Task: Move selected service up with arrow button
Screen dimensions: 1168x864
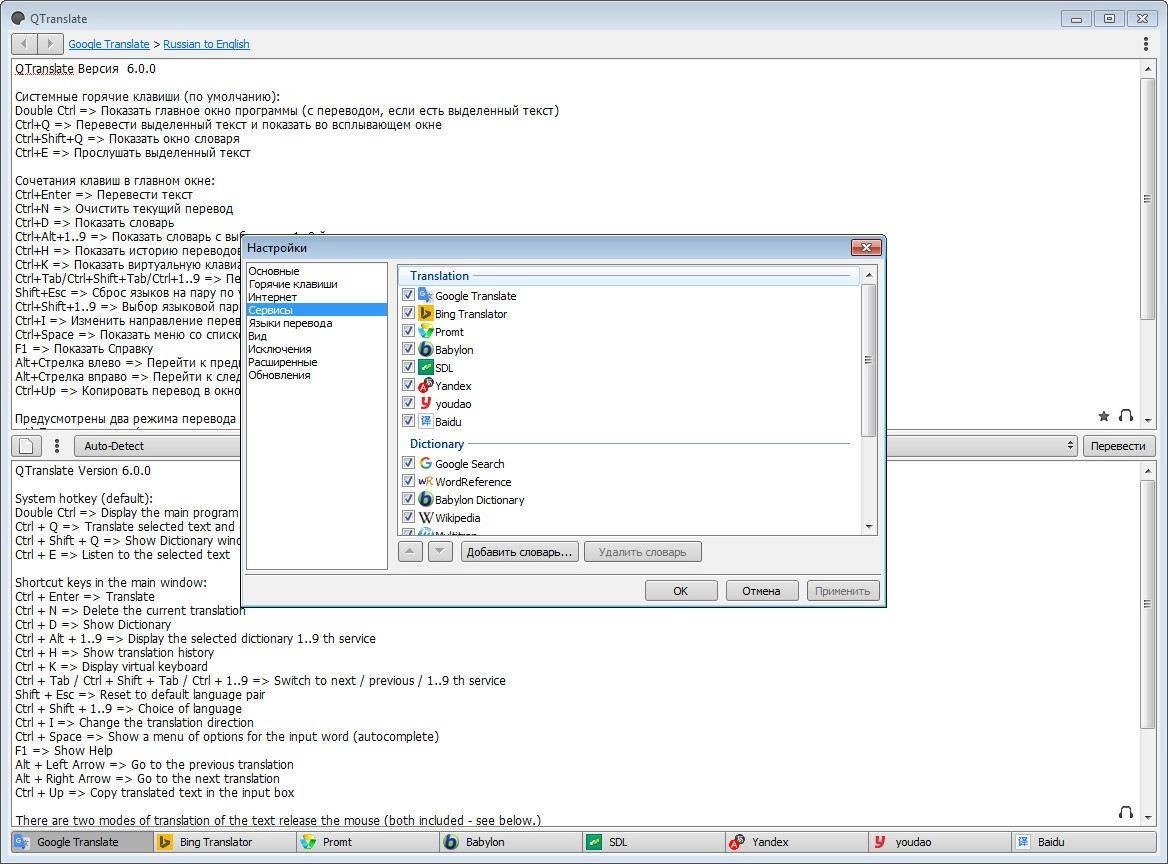Action: point(410,552)
